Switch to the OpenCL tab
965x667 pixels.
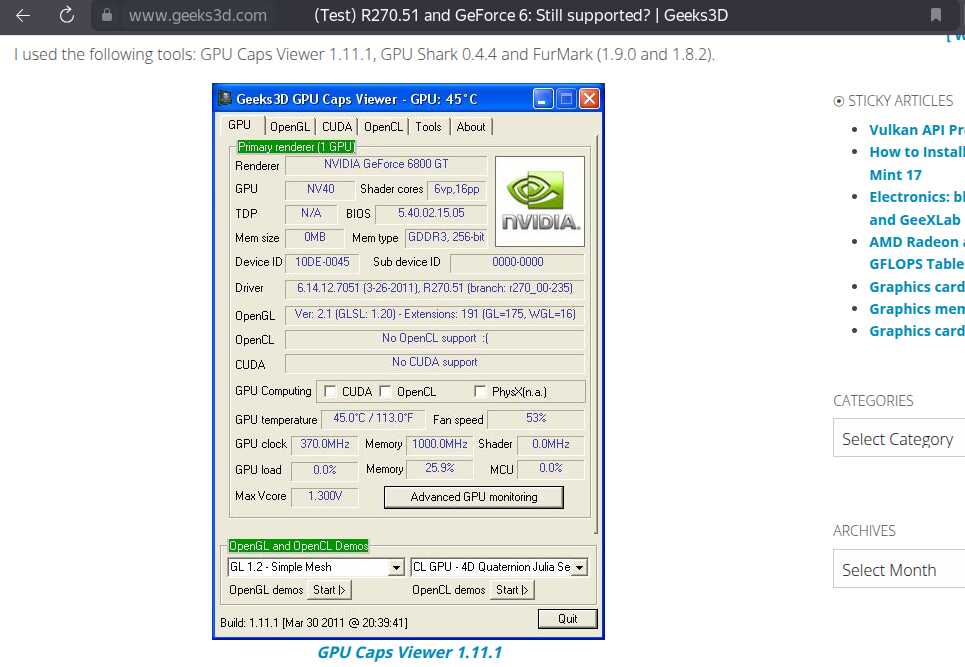(383, 127)
